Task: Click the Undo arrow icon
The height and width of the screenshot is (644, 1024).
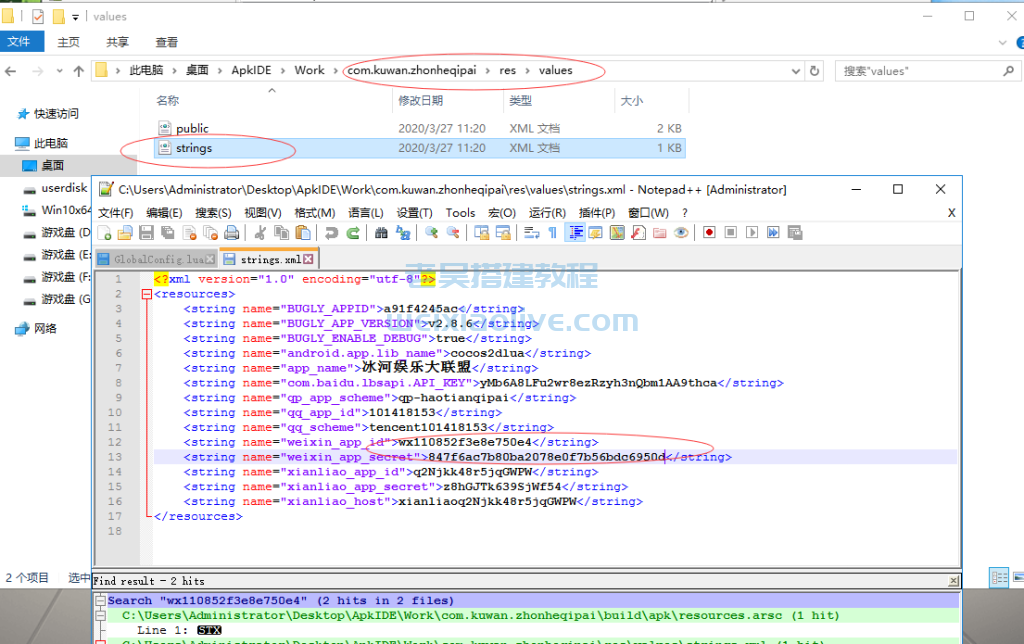Action: click(x=331, y=233)
